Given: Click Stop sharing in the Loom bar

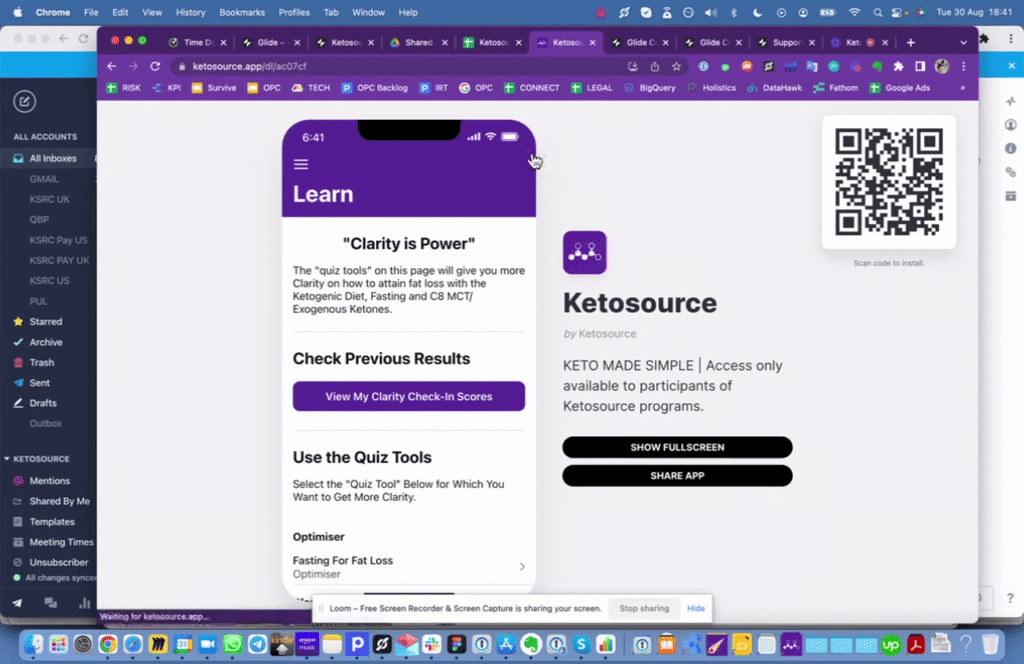Looking at the screenshot, I should tap(644, 609).
